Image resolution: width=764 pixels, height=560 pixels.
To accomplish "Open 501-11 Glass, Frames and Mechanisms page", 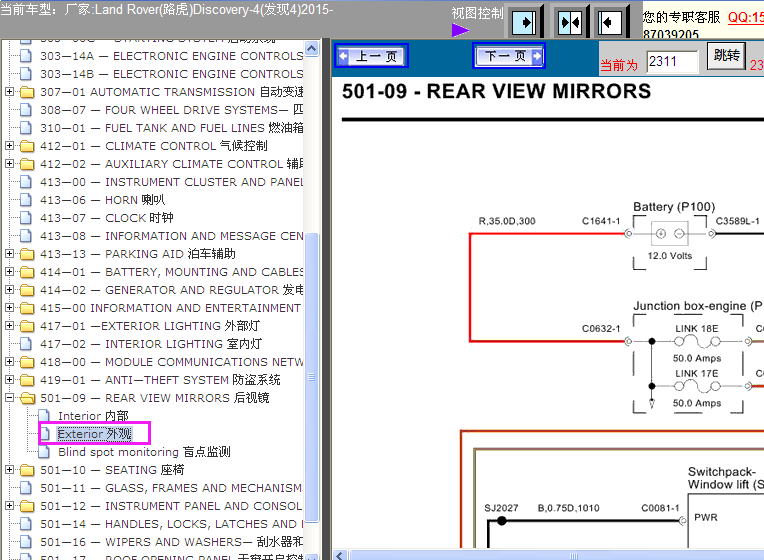I will (x=171, y=488).
